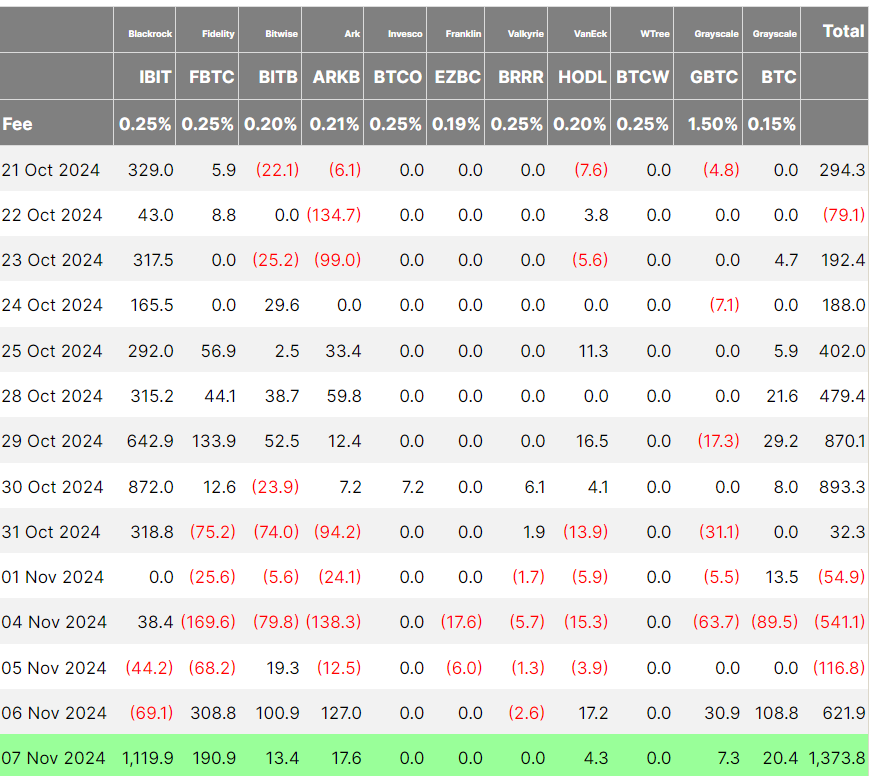Select the 642.9 IBIT value
The image size is (869, 776).
tap(150, 441)
